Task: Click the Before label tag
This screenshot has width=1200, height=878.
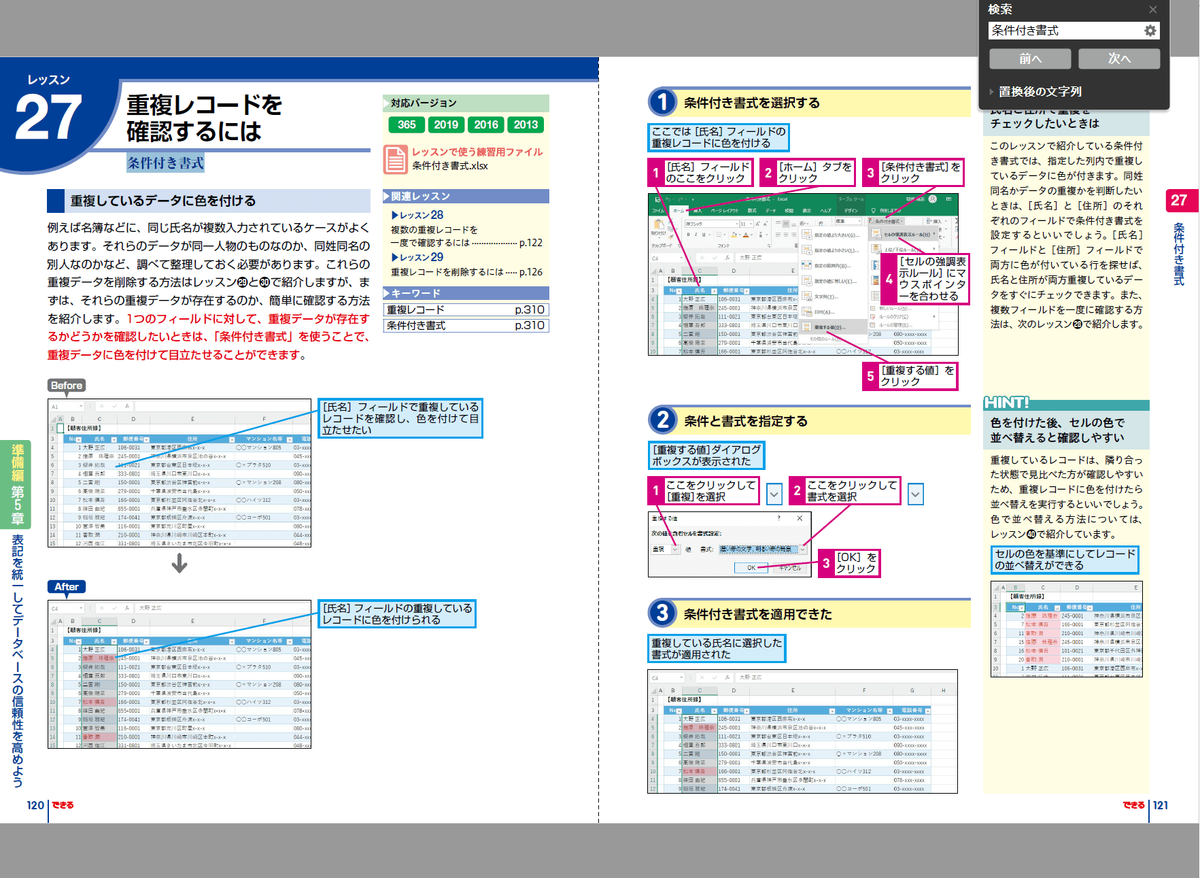Action: tap(67, 385)
